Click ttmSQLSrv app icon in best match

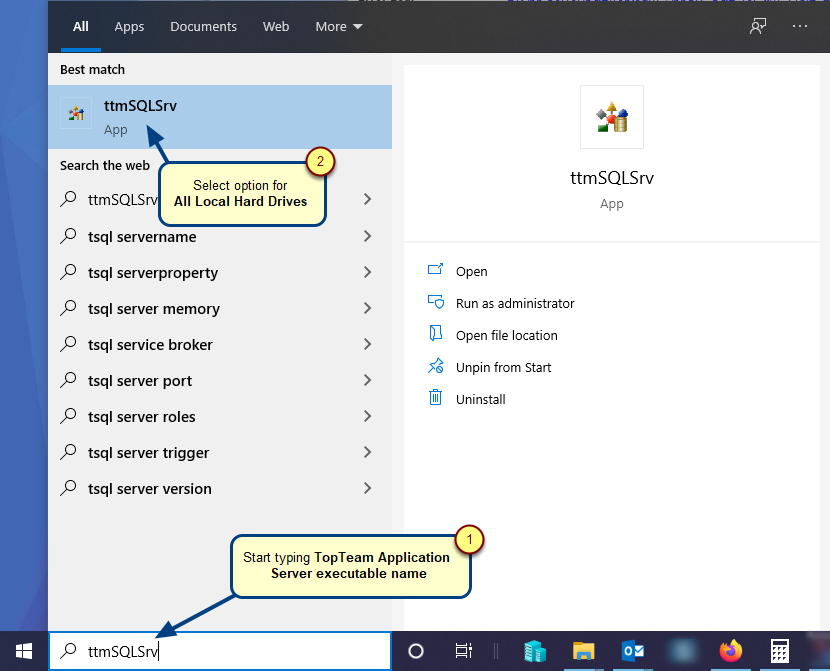click(76, 113)
